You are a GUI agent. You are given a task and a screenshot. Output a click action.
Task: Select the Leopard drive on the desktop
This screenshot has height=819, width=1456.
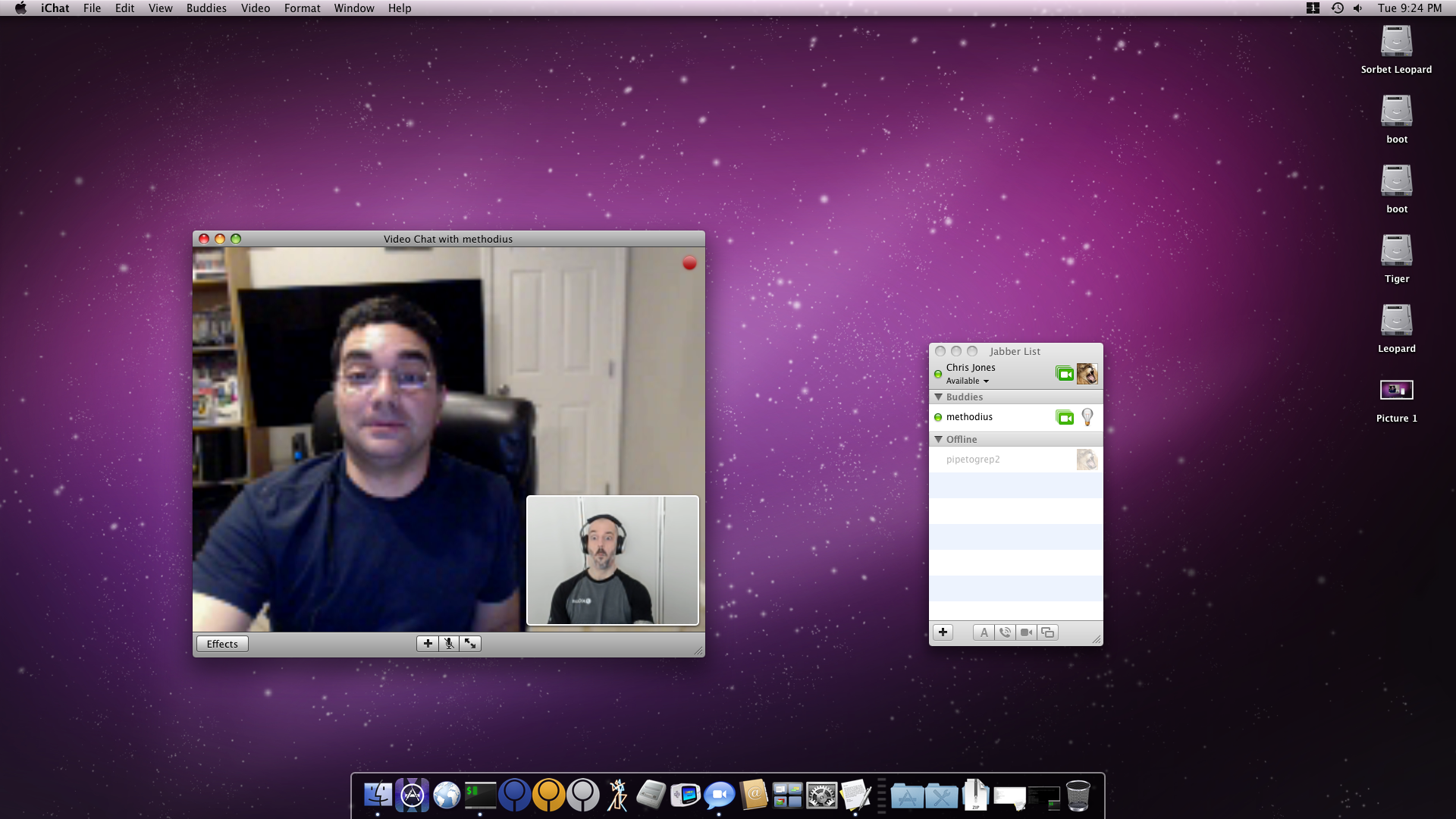point(1396,329)
